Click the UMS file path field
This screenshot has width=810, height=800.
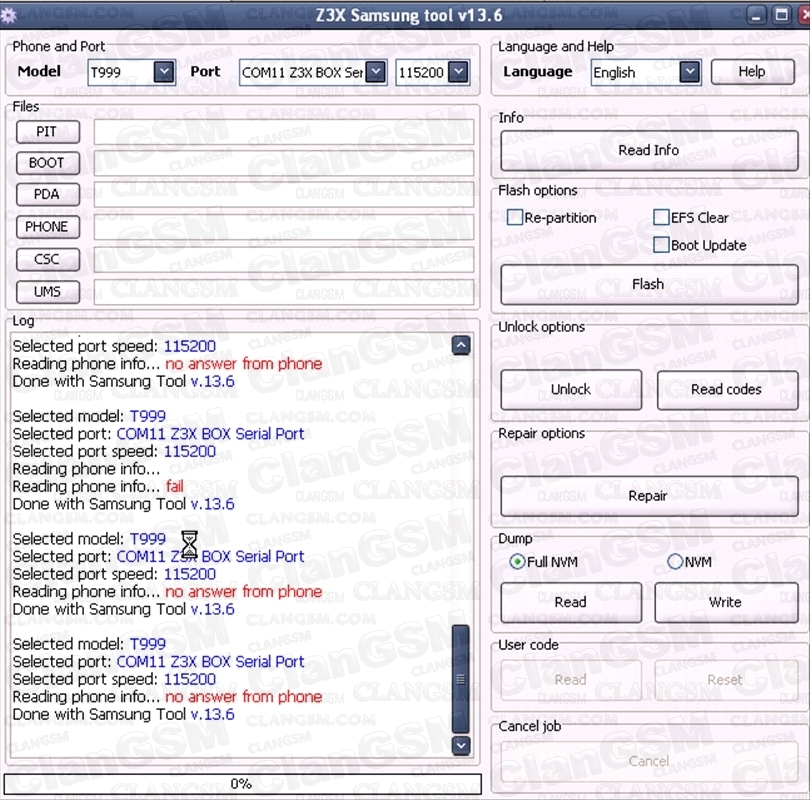pyautogui.click(x=284, y=292)
